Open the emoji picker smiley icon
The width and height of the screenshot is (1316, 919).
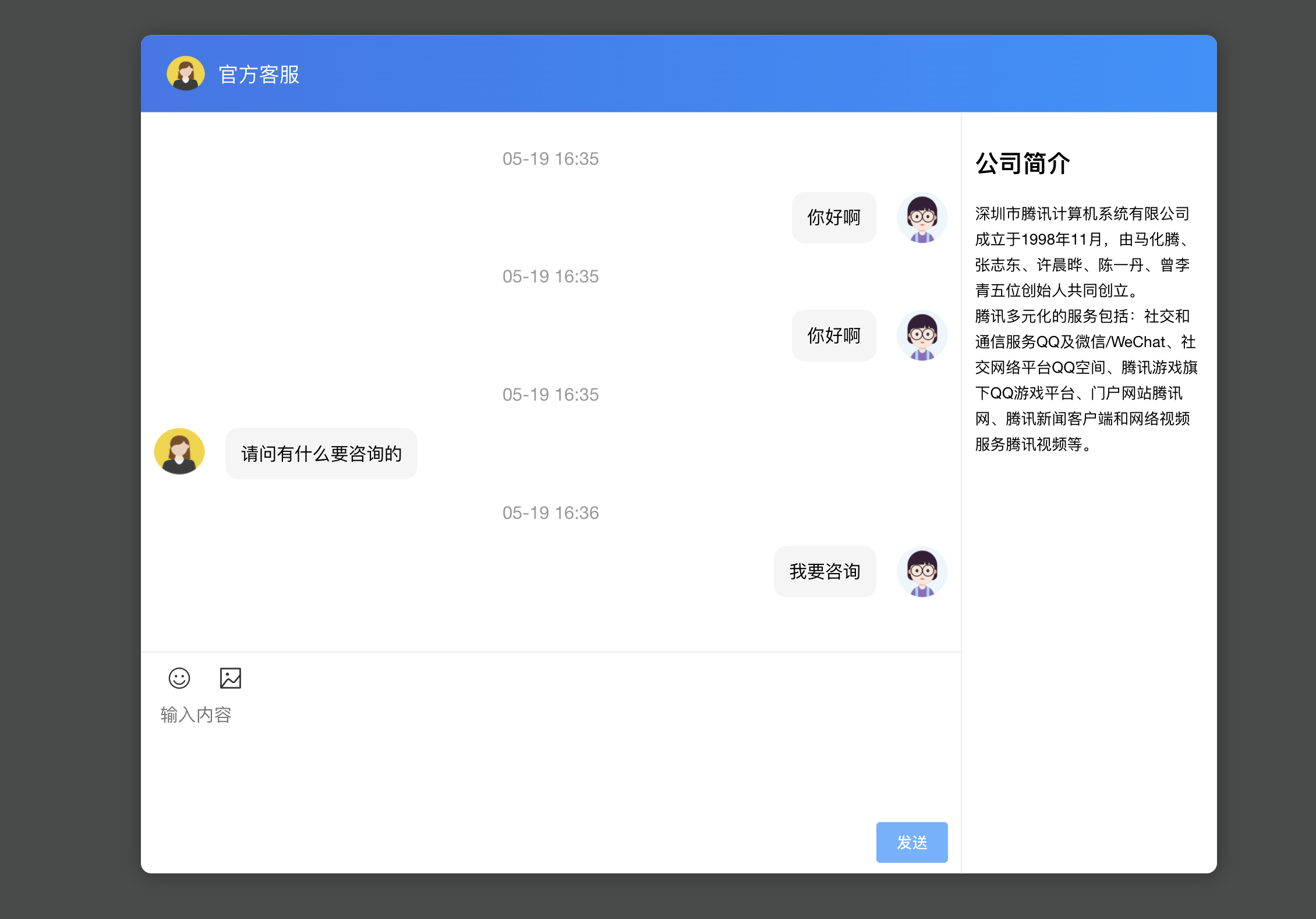coord(179,678)
